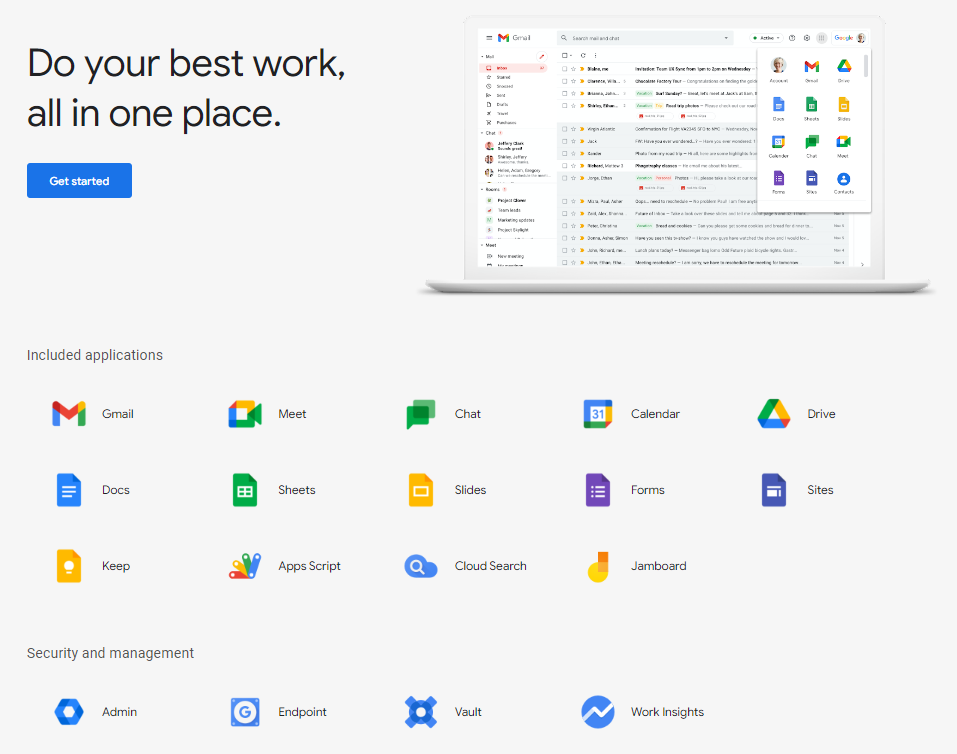The image size is (957, 754).
Task: Click the yellow Slides icon in applications list
Action: pyautogui.click(x=421, y=490)
